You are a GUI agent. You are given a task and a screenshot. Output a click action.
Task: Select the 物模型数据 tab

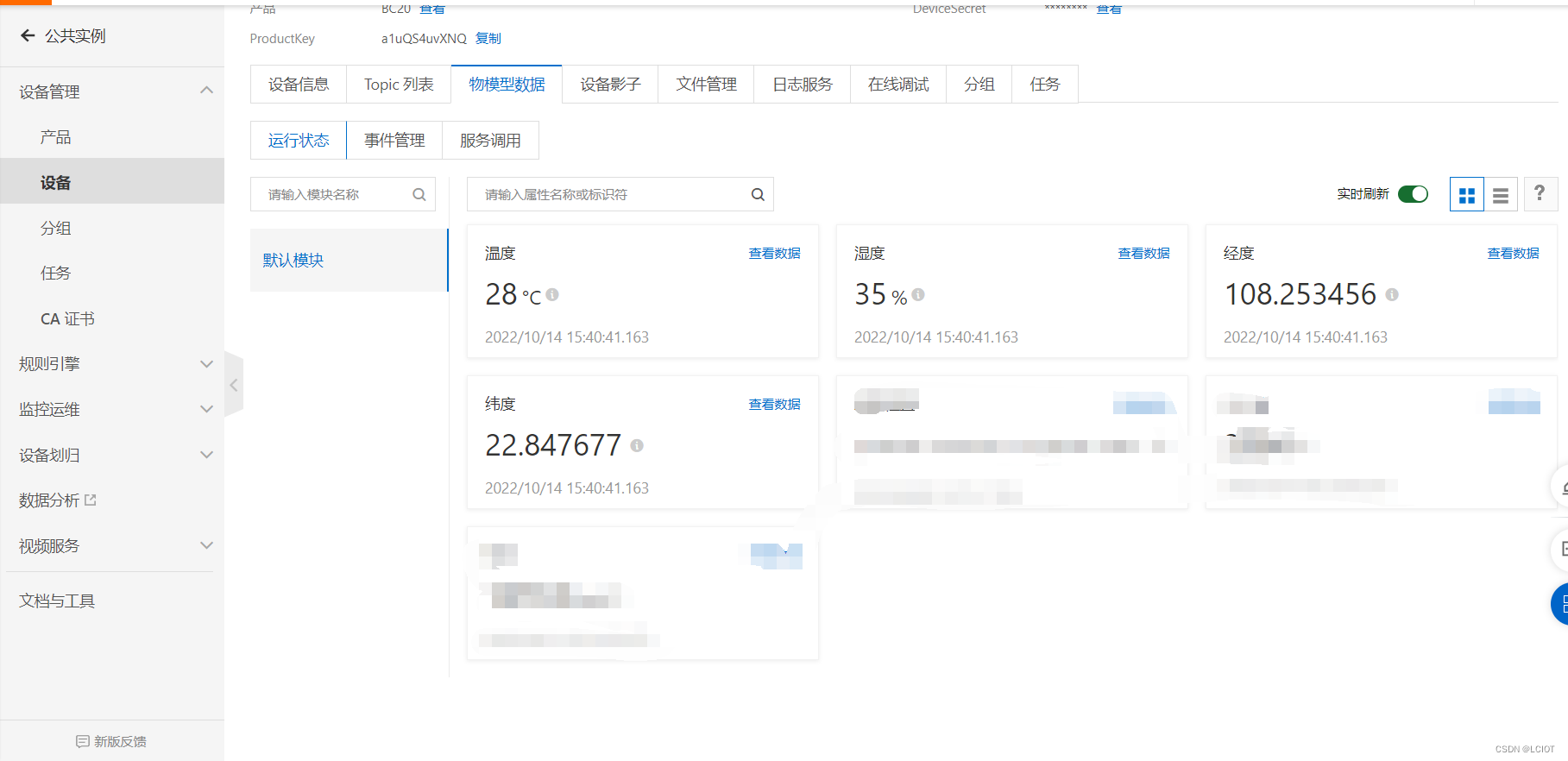coord(507,84)
